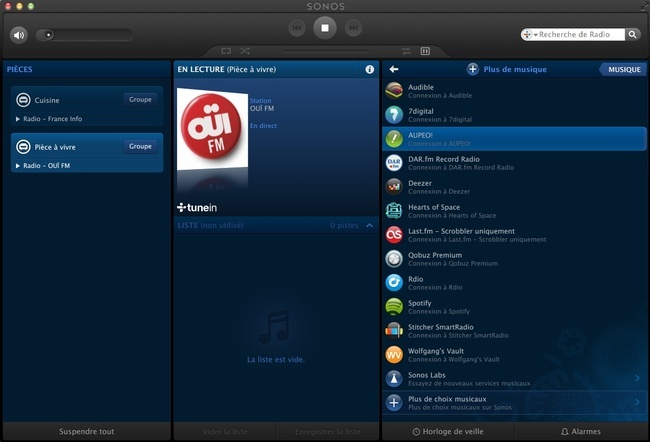This screenshot has width=650, height=442.
Task: Click the tunein logo
Action: coord(197,207)
